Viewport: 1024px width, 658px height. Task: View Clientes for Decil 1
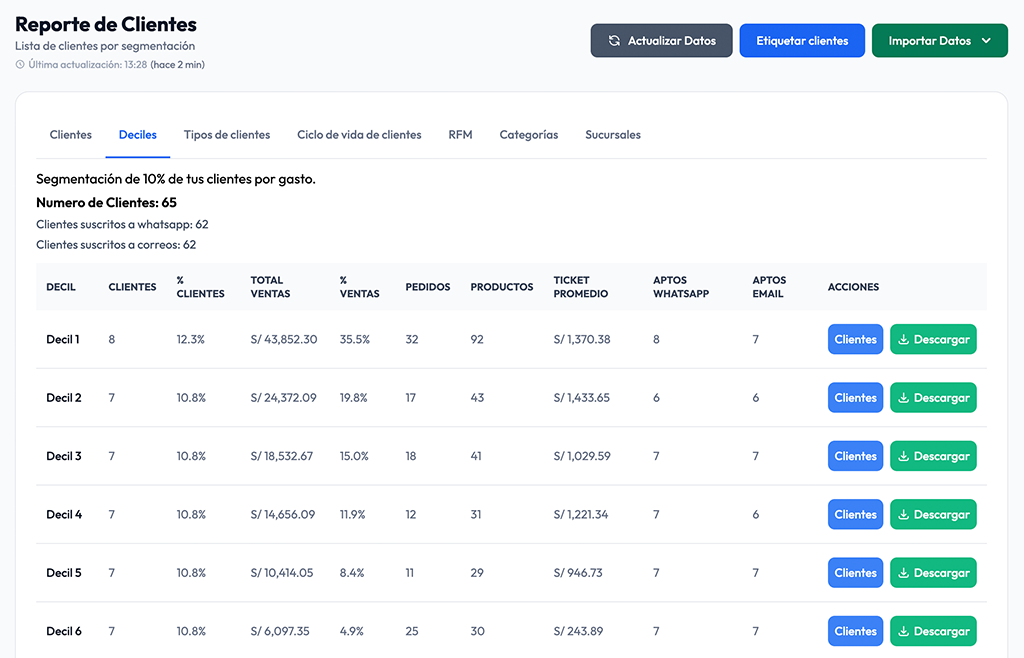tap(855, 340)
